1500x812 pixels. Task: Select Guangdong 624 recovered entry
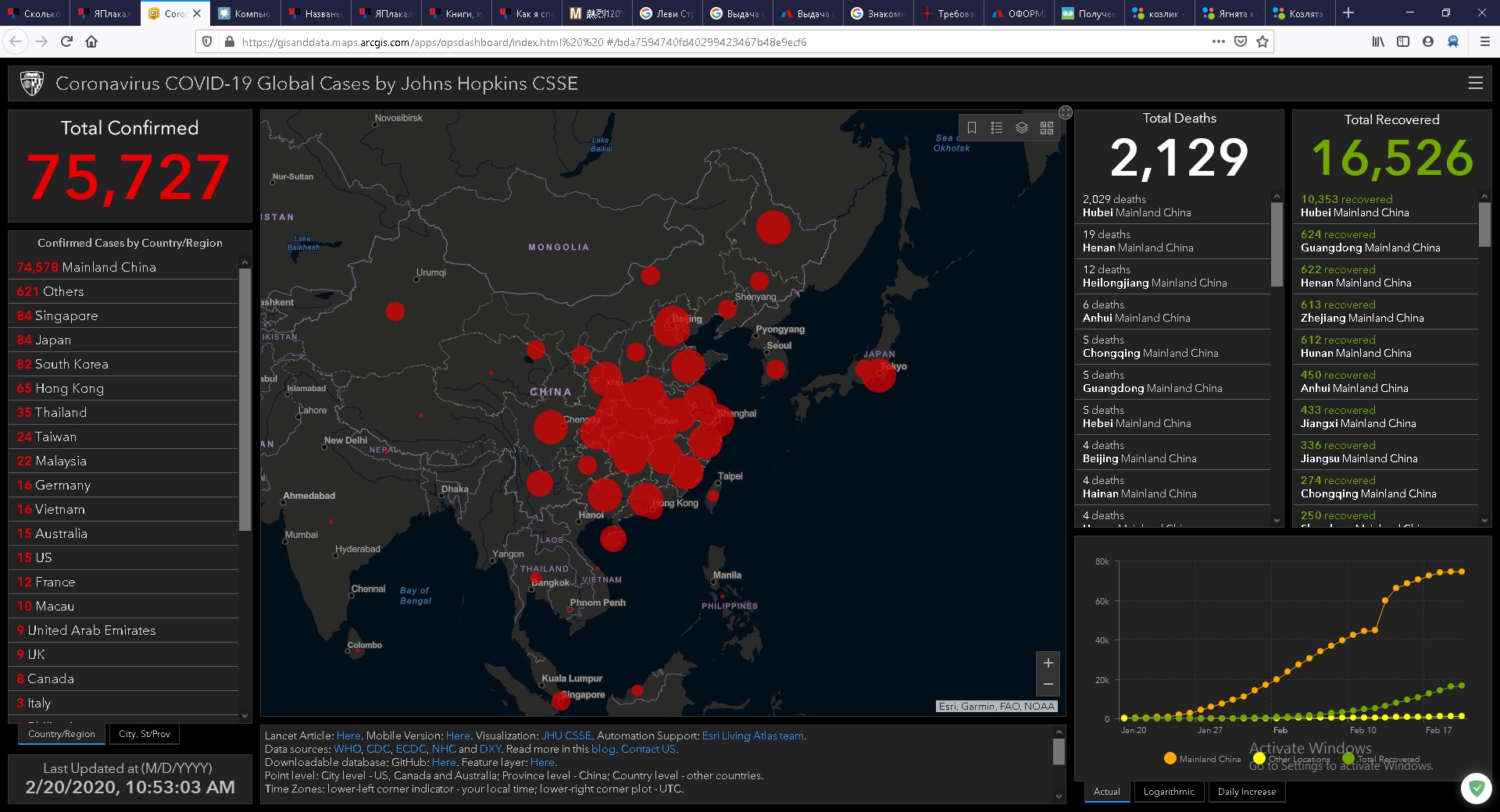coord(1386,241)
